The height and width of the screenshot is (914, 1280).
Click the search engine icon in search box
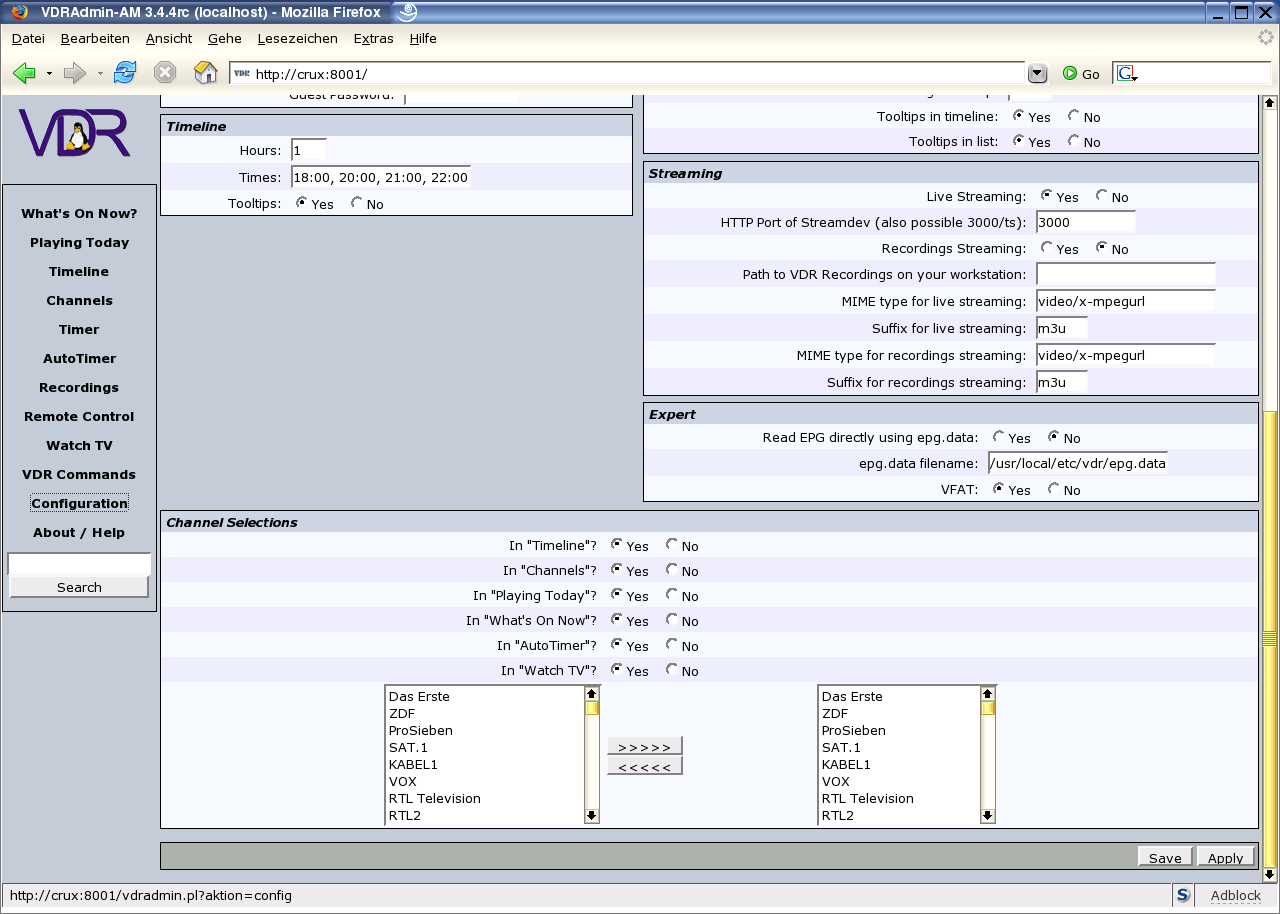[1127, 74]
